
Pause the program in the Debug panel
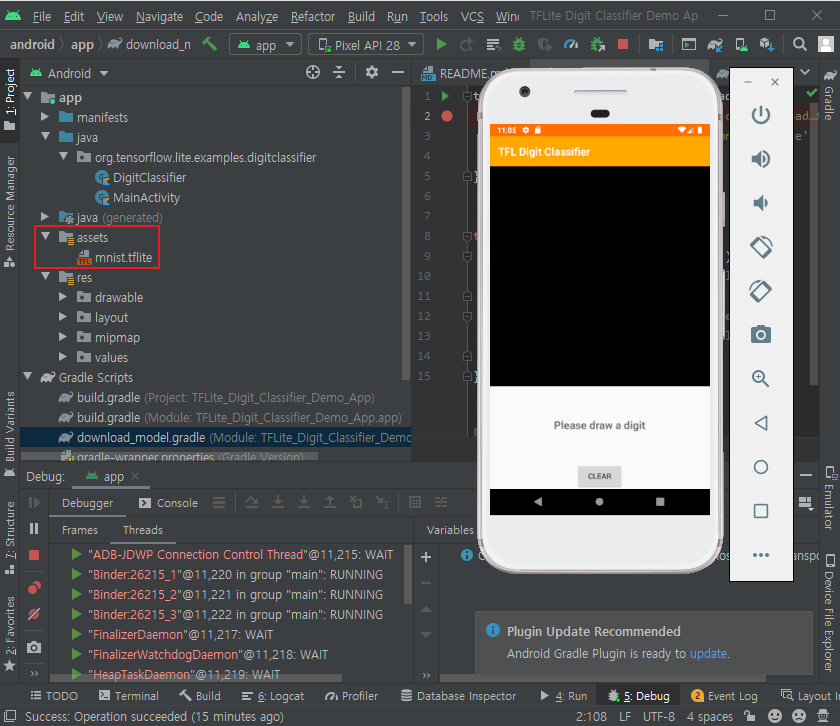34,529
